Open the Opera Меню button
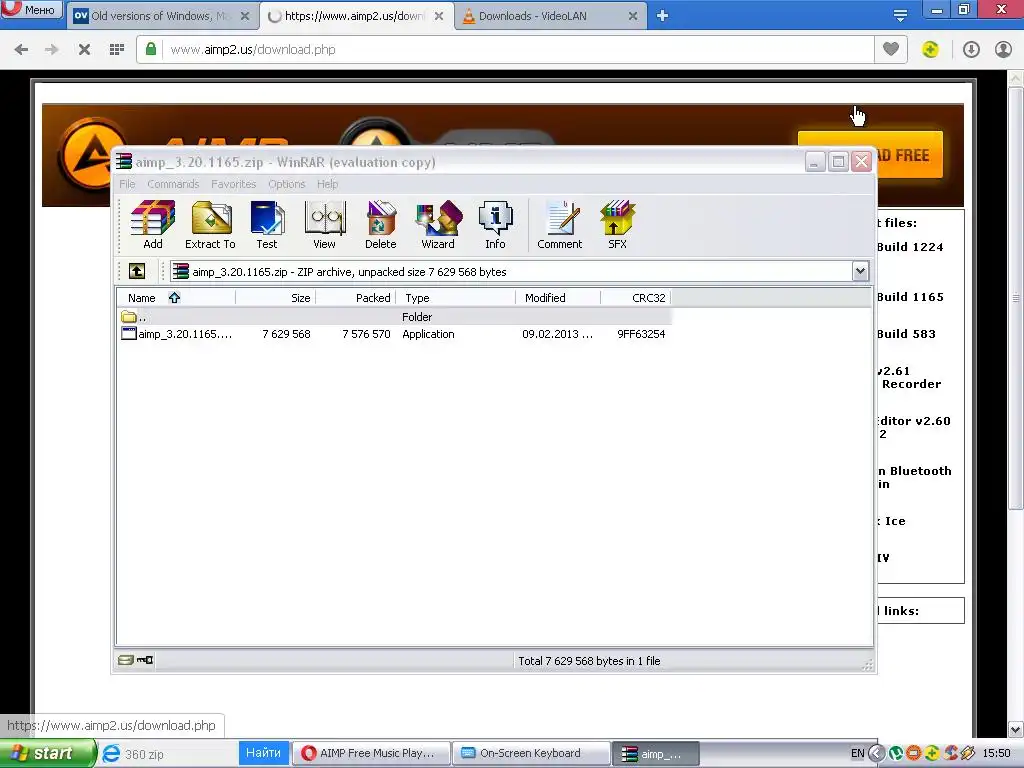Viewport: 1024px width, 768px height. (31, 9)
